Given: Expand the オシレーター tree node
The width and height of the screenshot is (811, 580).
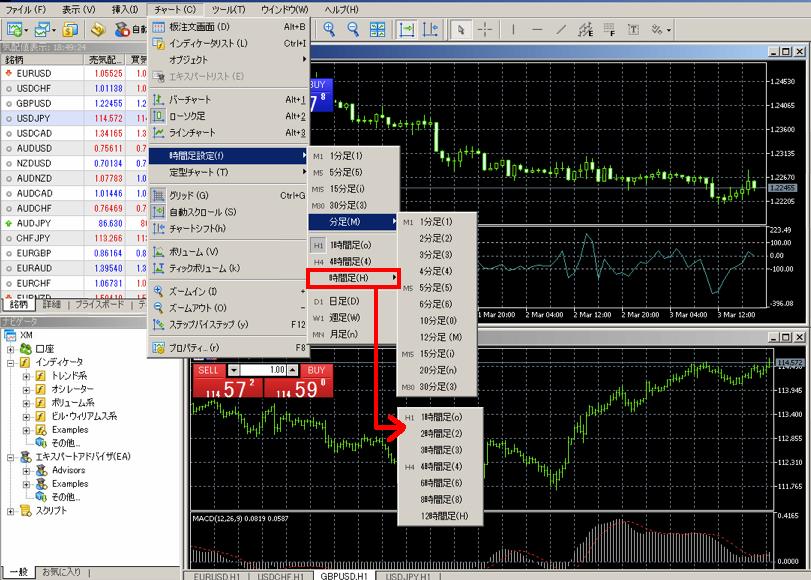Looking at the screenshot, I should pyautogui.click(x=26, y=390).
